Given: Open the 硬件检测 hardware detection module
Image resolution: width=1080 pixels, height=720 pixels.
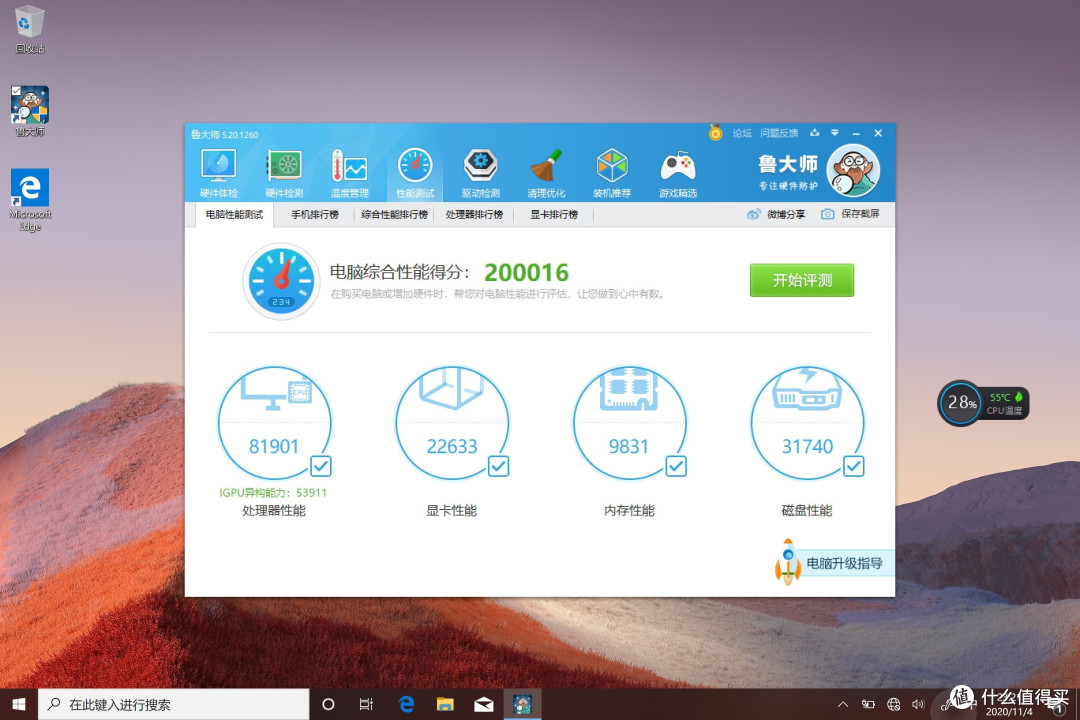Looking at the screenshot, I should [x=284, y=173].
